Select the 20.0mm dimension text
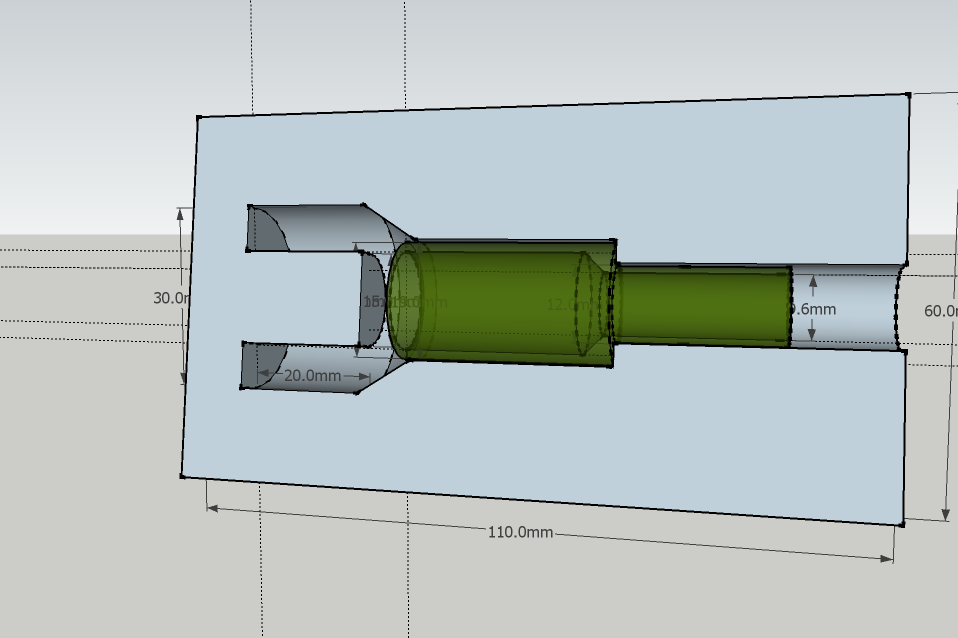The image size is (958, 638). [x=312, y=376]
